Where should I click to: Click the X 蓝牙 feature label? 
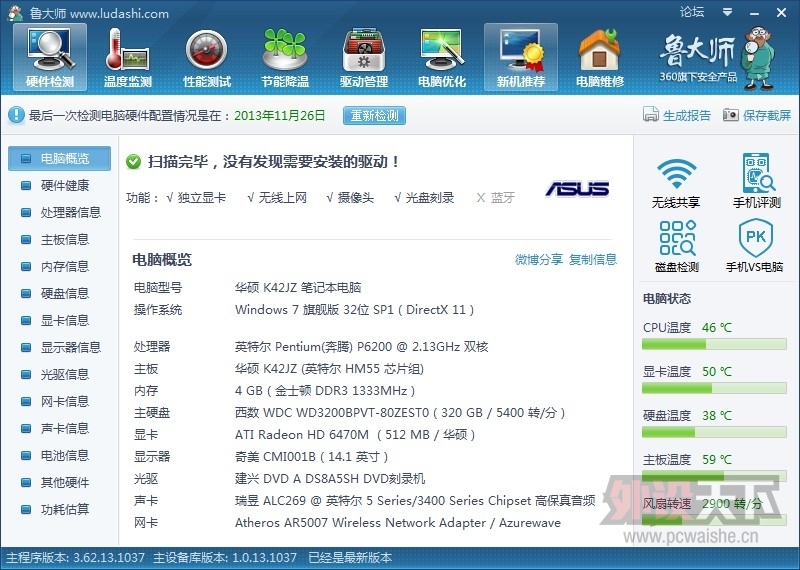coord(495,198)
